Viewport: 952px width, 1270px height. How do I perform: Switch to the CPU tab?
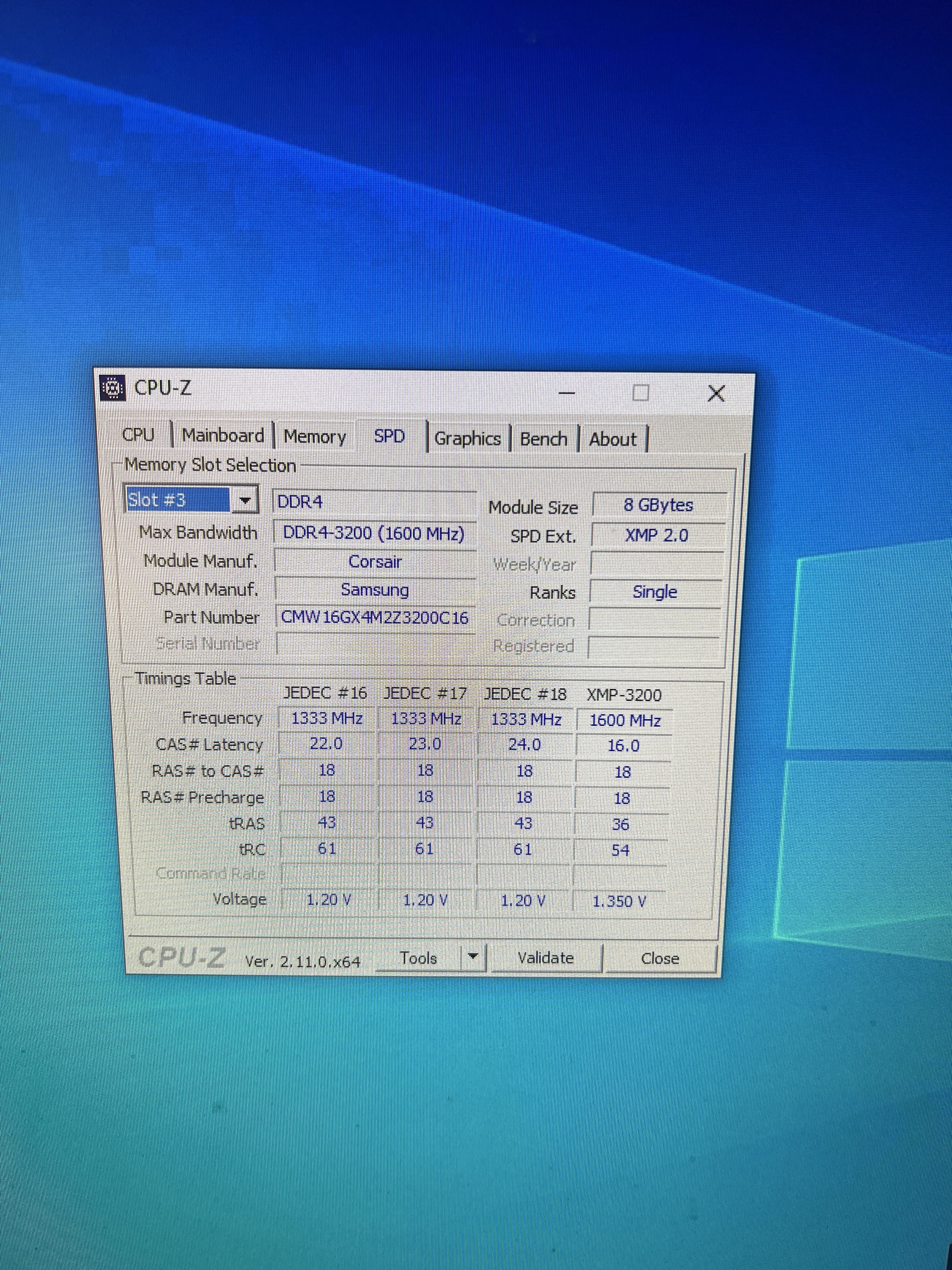tap(138, 435)
